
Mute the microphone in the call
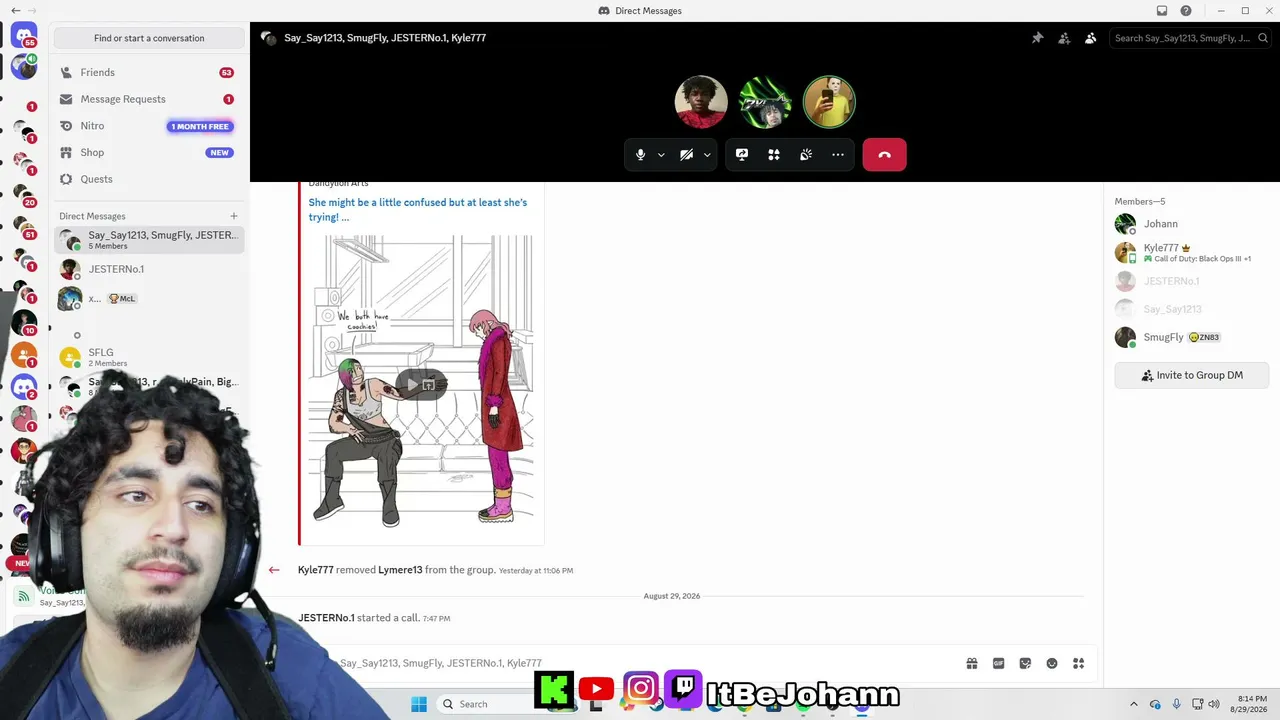point(641,155)
